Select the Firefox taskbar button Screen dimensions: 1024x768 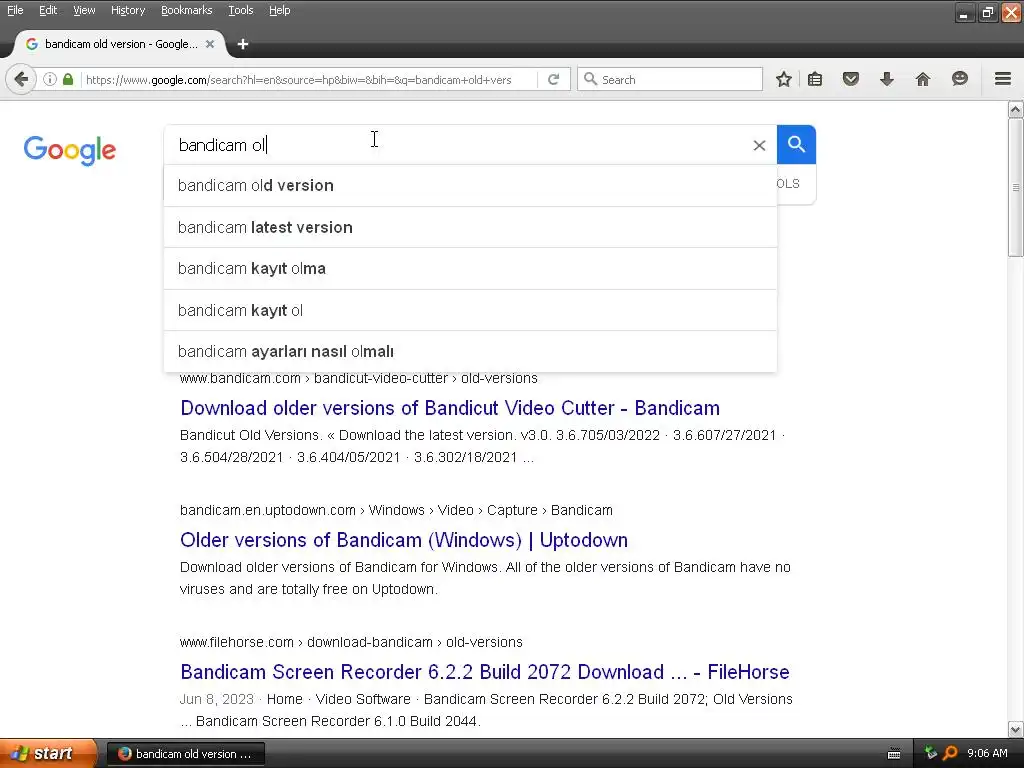pos(185,754)
